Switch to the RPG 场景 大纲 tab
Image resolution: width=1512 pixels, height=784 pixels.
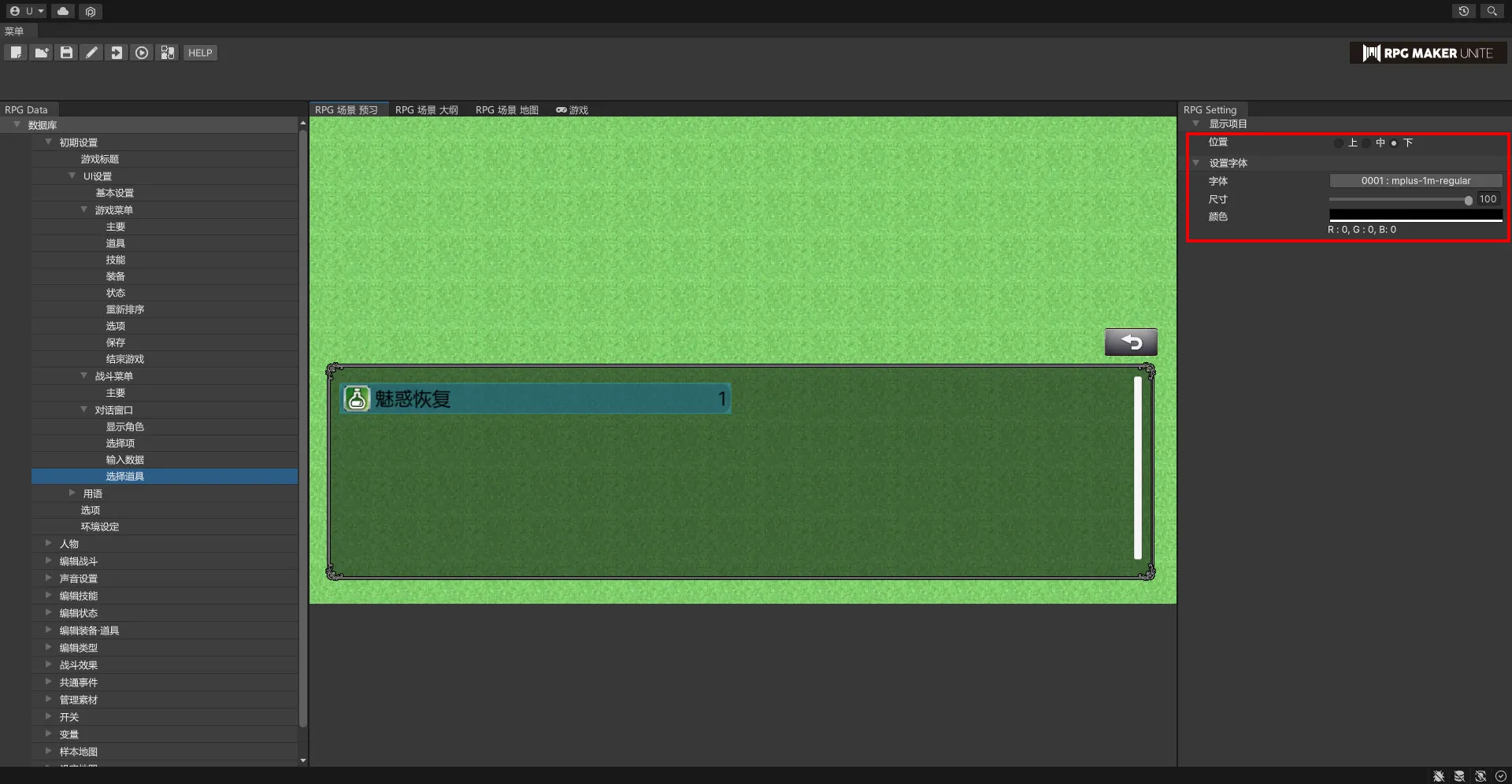[426, 110]
